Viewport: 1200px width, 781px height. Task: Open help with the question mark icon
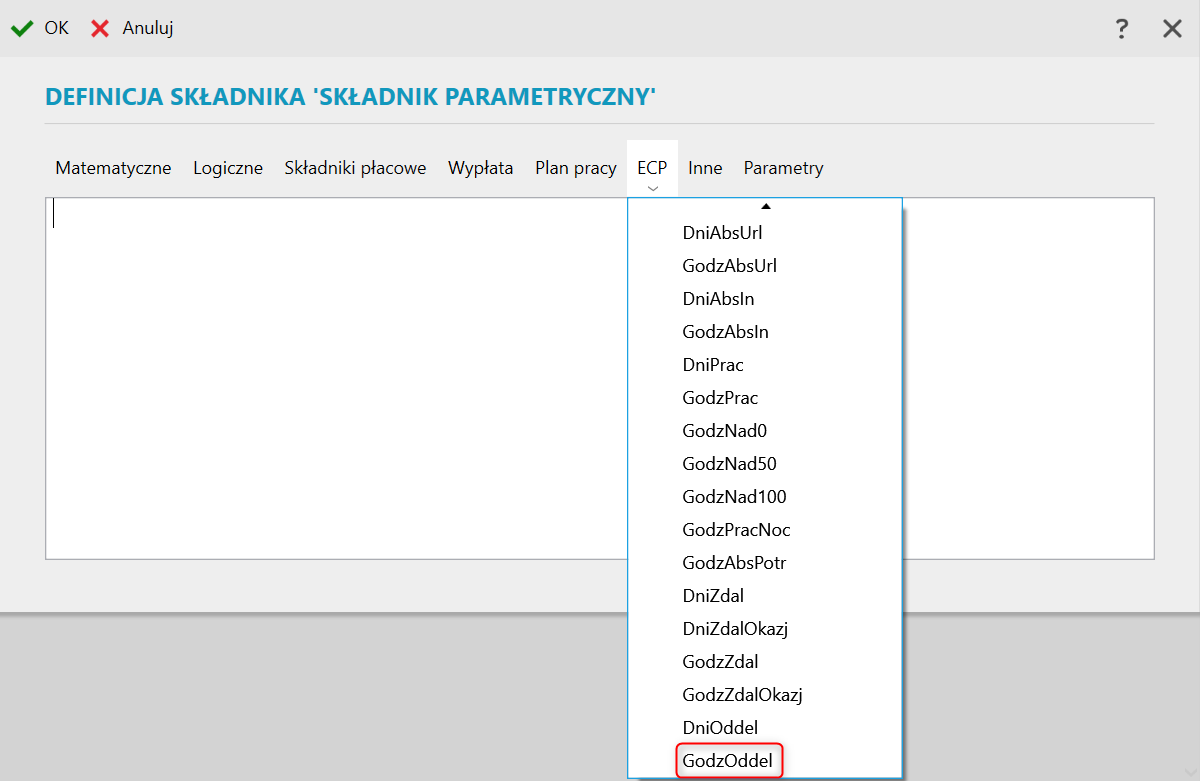pyautogui.click(x=1122, y=29)
